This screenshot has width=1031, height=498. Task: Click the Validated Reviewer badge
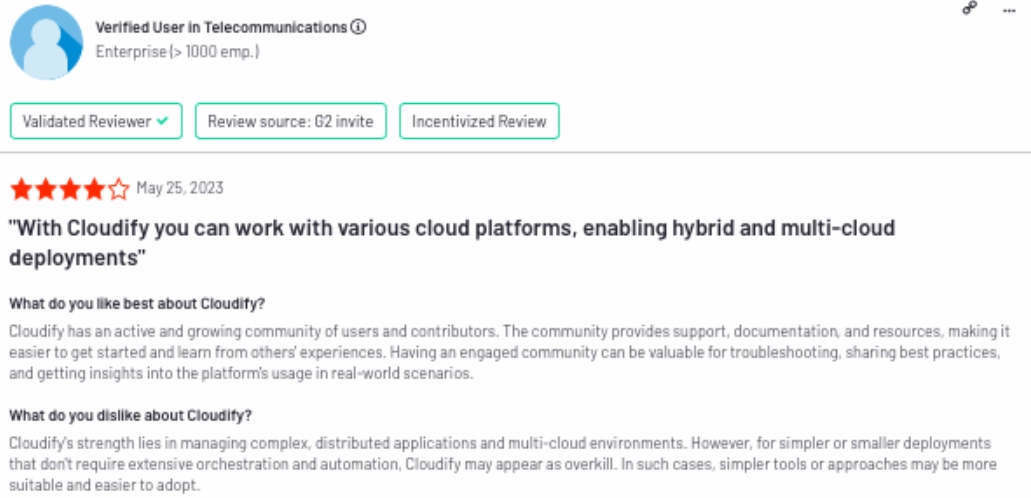96,121
